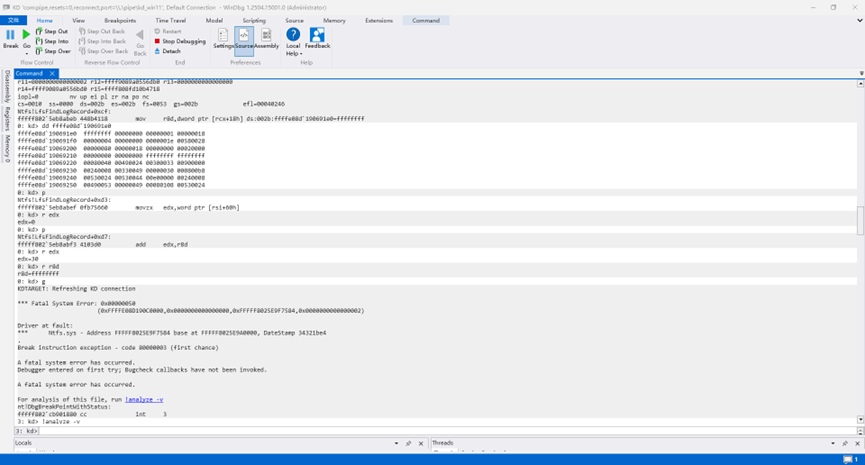The width and height of the screenshot is (865, 465).
Task: Click the !analyze -v link
Action: [x=144, y=399]
